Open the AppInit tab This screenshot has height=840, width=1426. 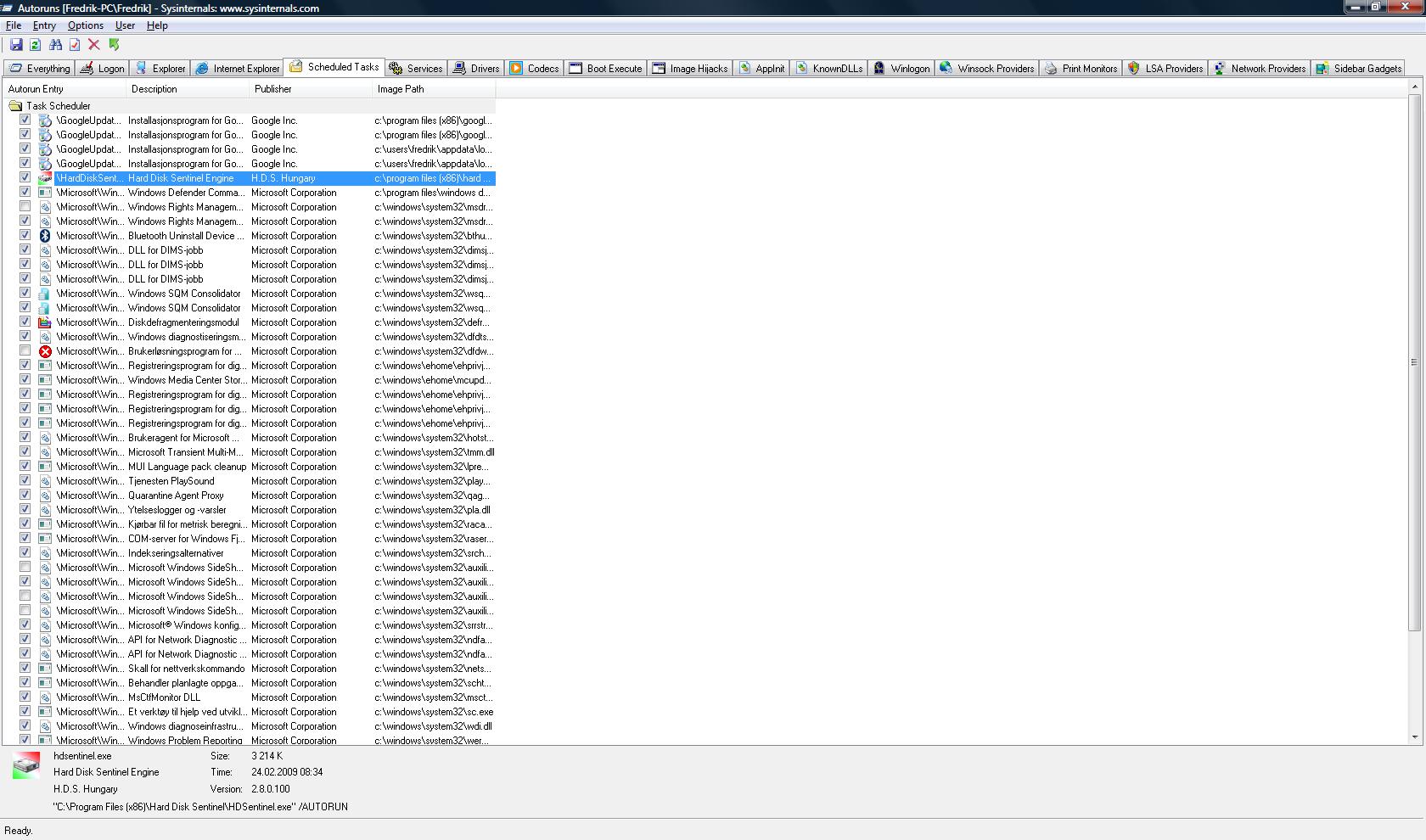click(x=762, y=69)
